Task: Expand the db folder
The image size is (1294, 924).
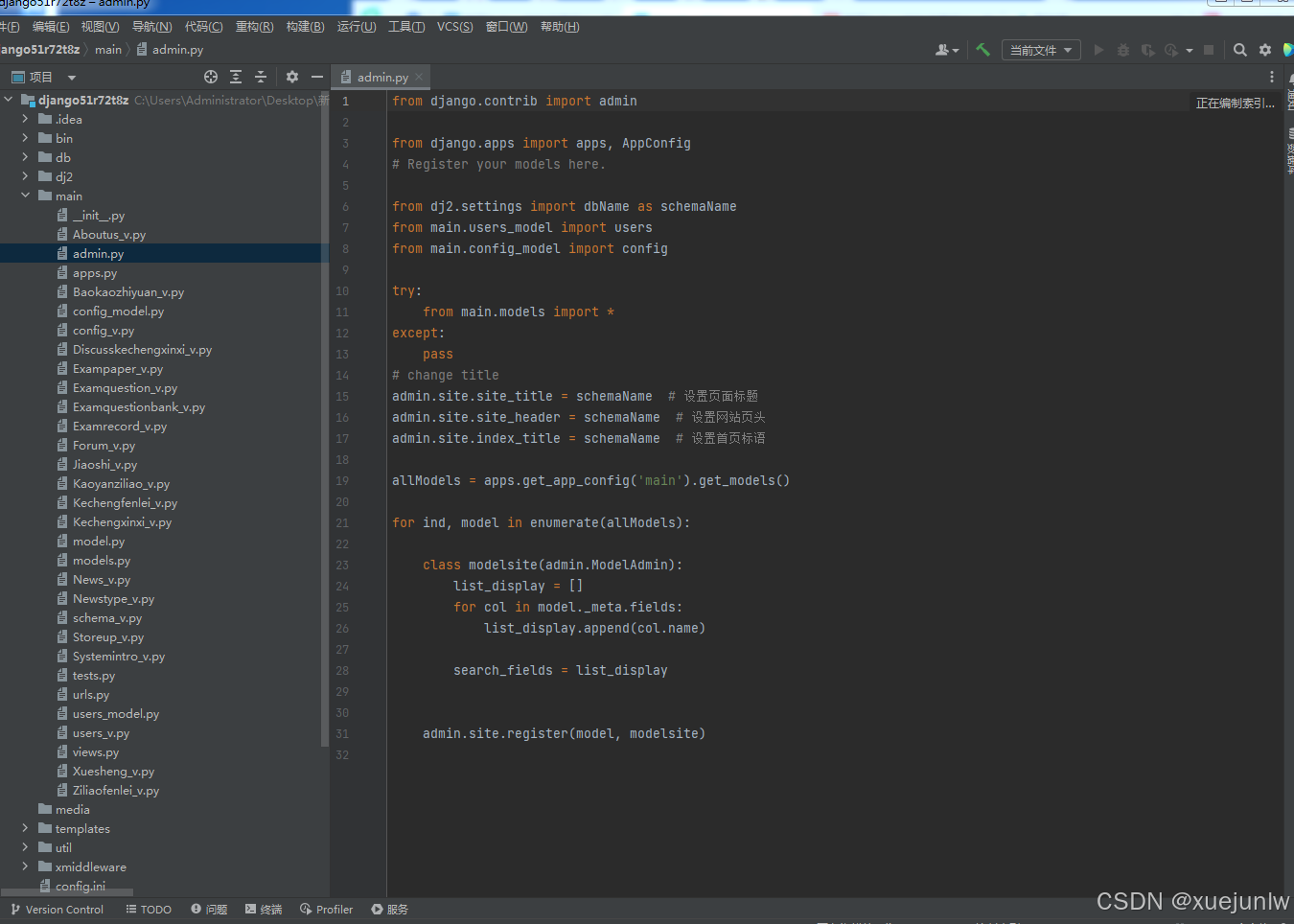Action: coord(26,157)
